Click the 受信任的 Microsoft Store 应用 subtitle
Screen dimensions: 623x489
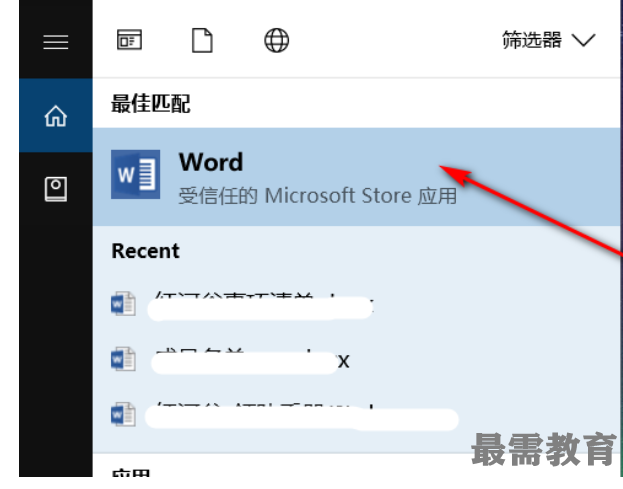pyautogui.click(x=317, y=196)
